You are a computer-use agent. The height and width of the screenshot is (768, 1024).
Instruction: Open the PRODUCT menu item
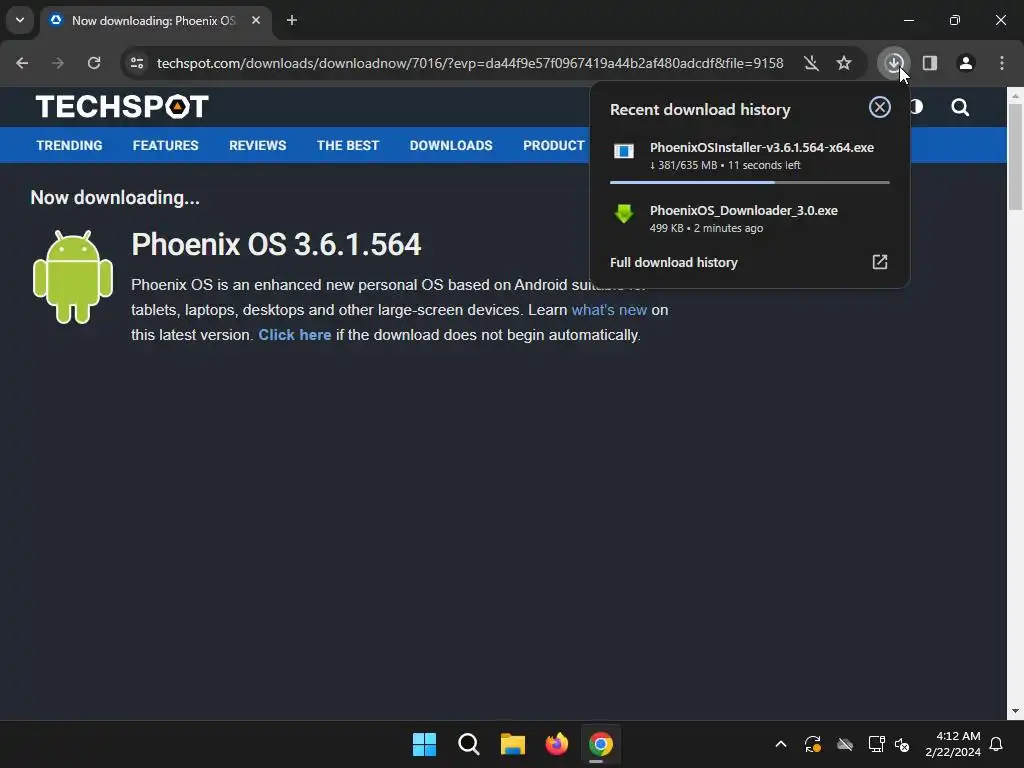click(554, 146)
